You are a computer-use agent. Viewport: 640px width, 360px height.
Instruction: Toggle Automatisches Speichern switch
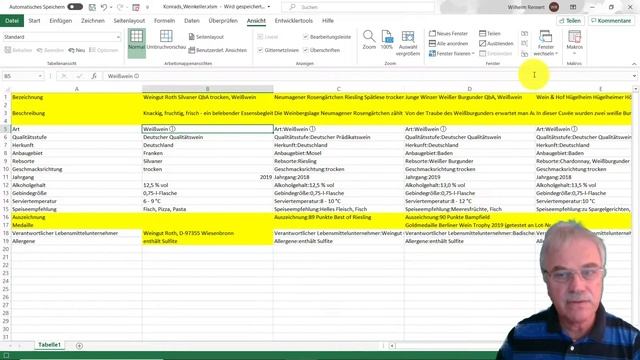click(75, 7)
